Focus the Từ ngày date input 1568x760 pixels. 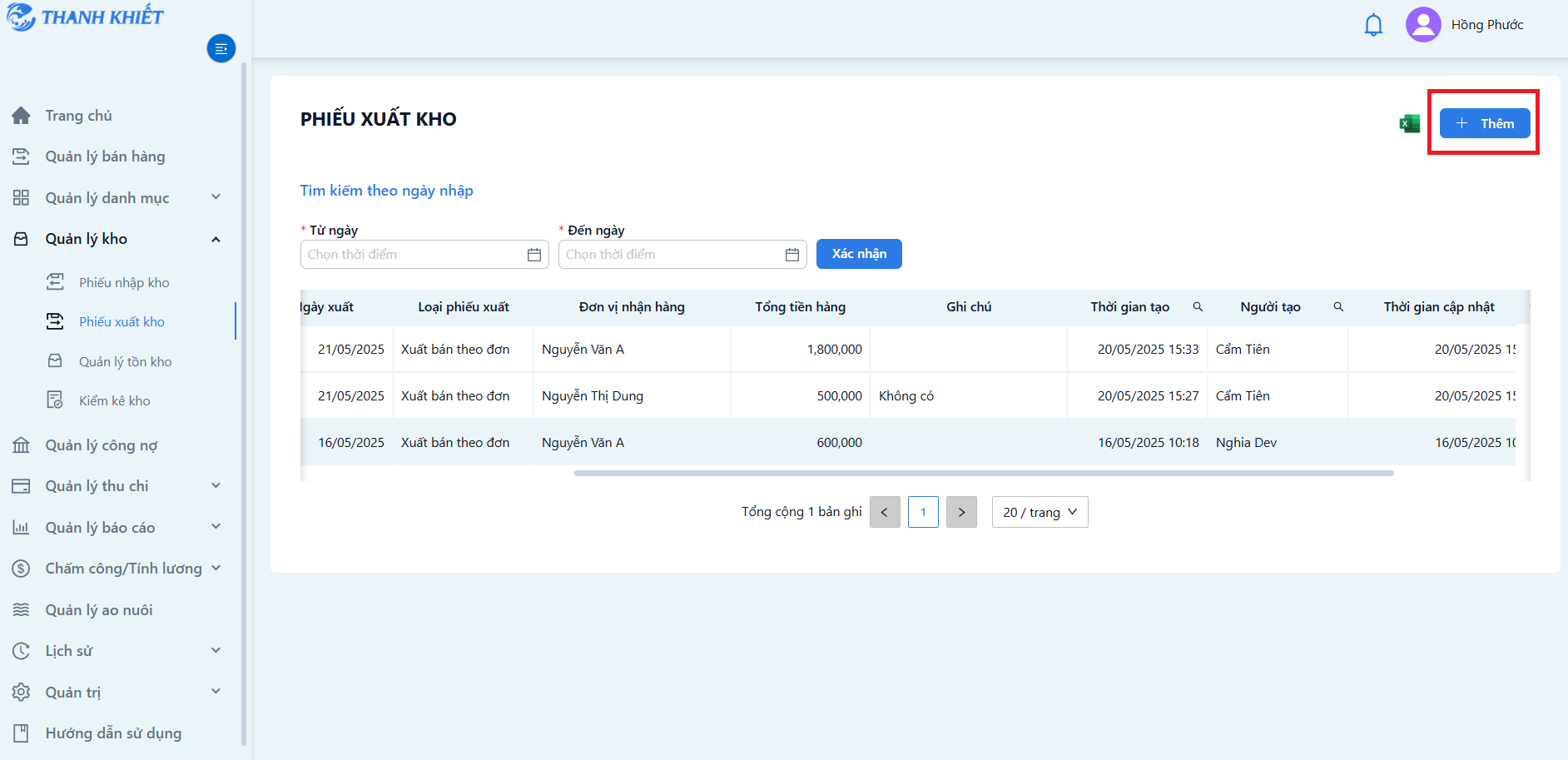click(x=424, y=255)
